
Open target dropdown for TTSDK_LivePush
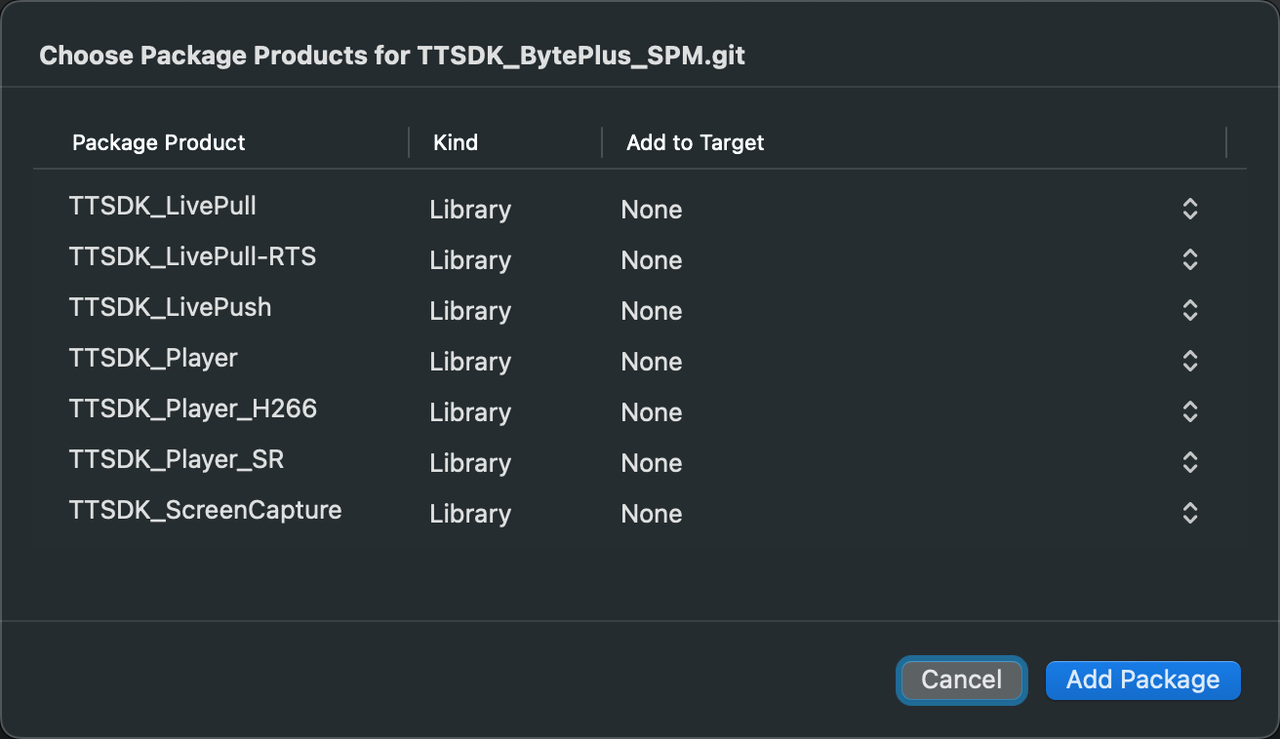pyautogui.click(x=1189, y=311)
